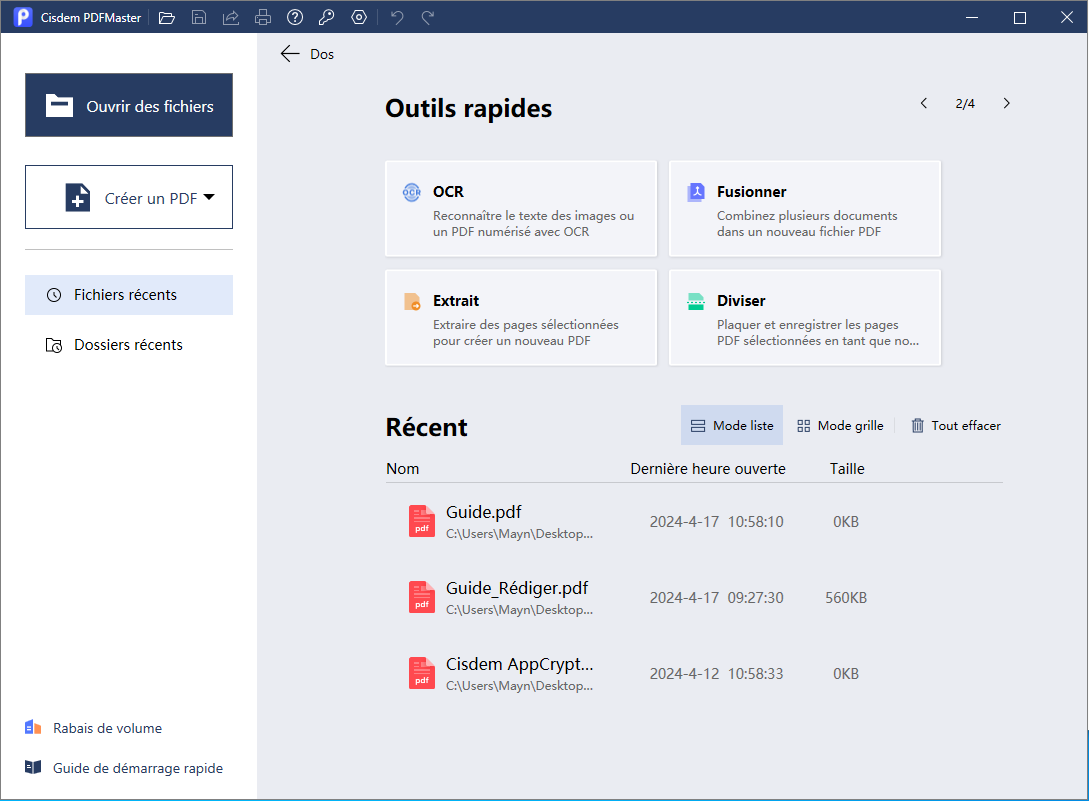Expand the Créer un PDF dropdown arrow
1089x801 pixels.
coord(209,197)
